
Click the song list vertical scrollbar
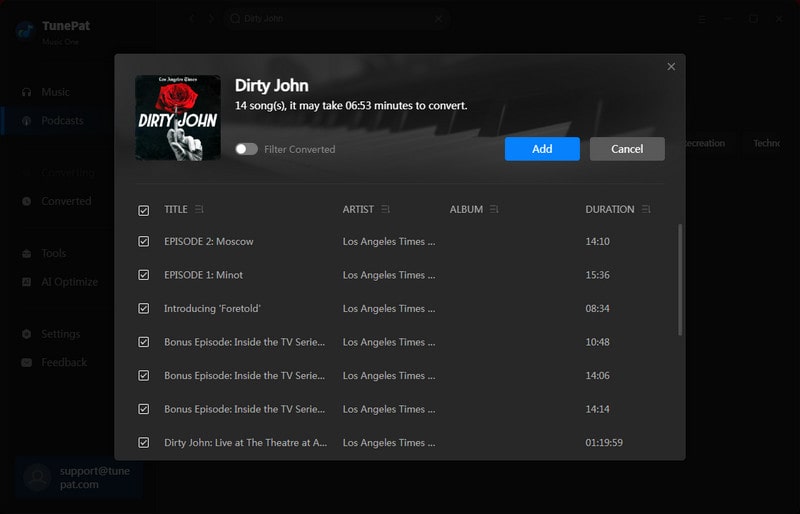[x=681, y=280]
